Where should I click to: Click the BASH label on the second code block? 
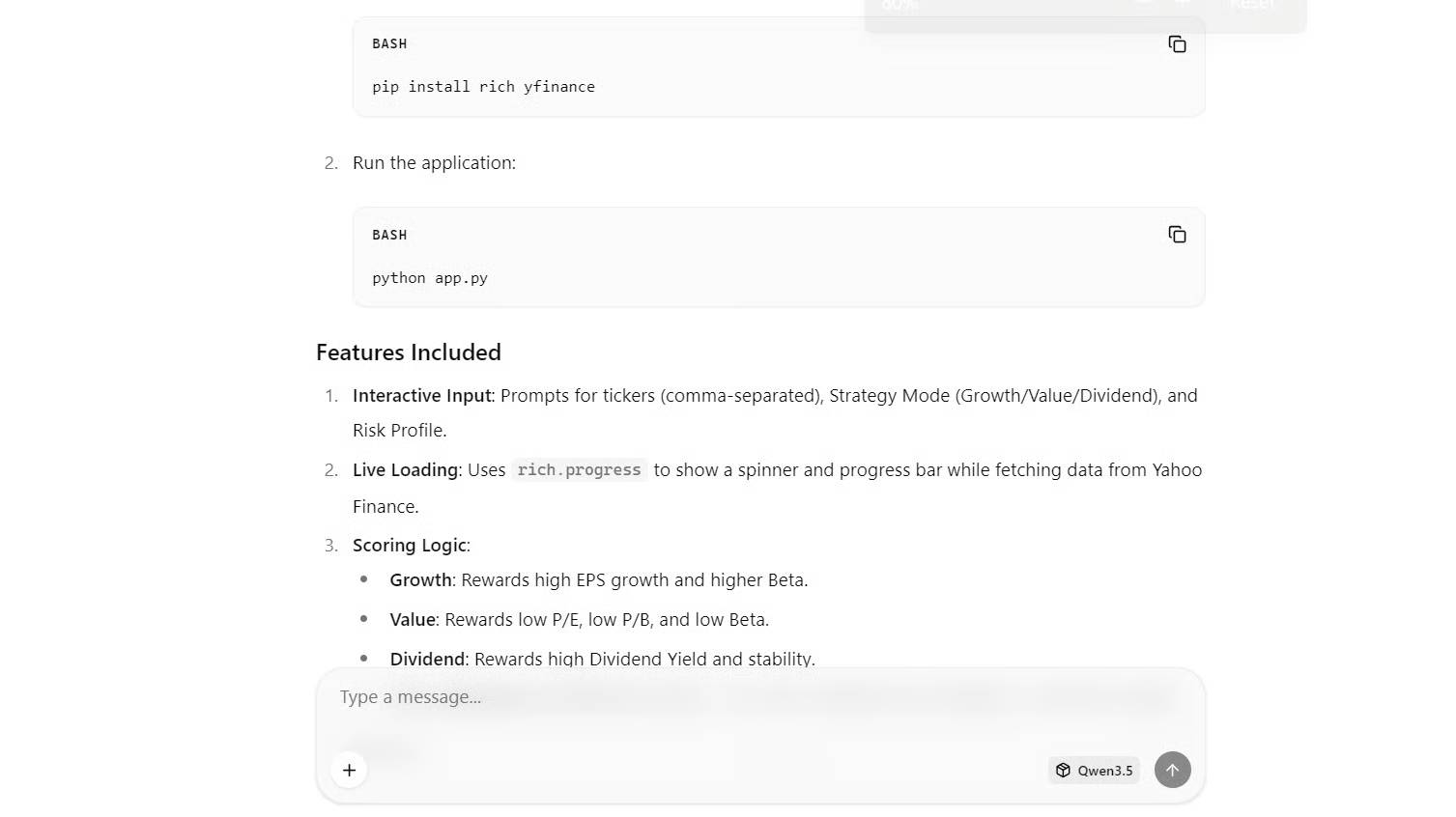[x=389, y=235]
